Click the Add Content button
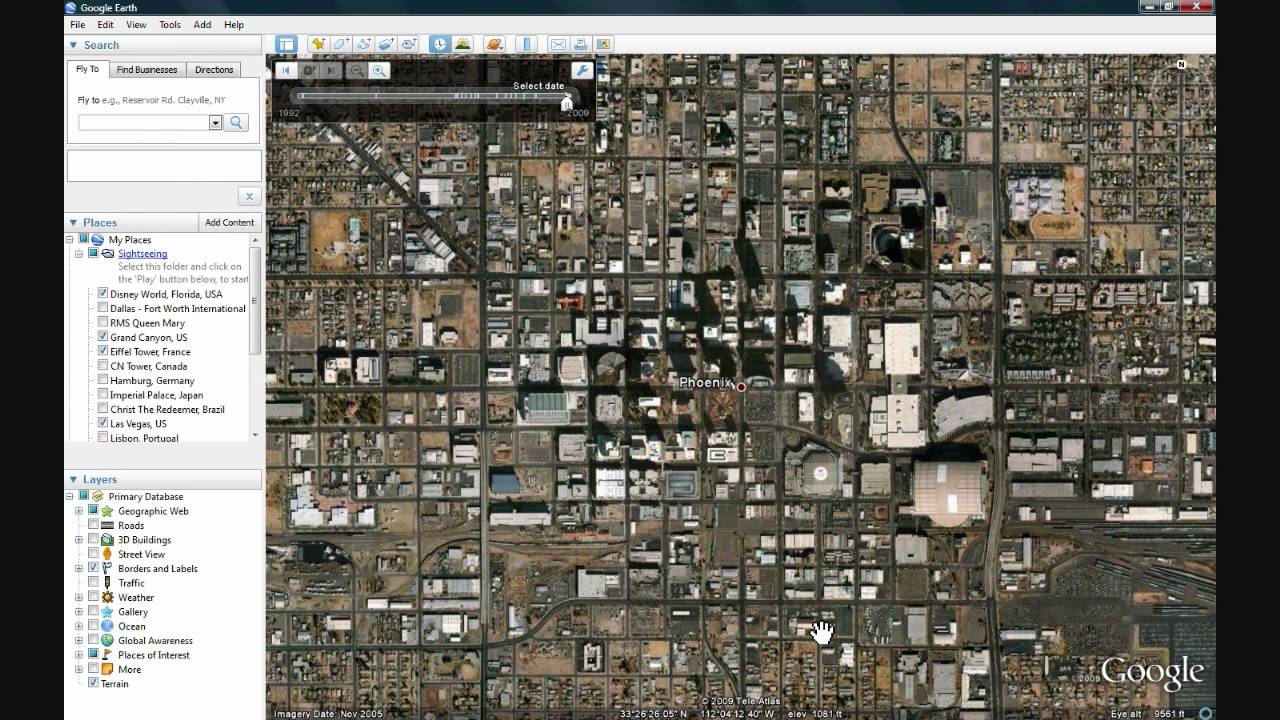The image size is (1280, 720). pos(230,222)
